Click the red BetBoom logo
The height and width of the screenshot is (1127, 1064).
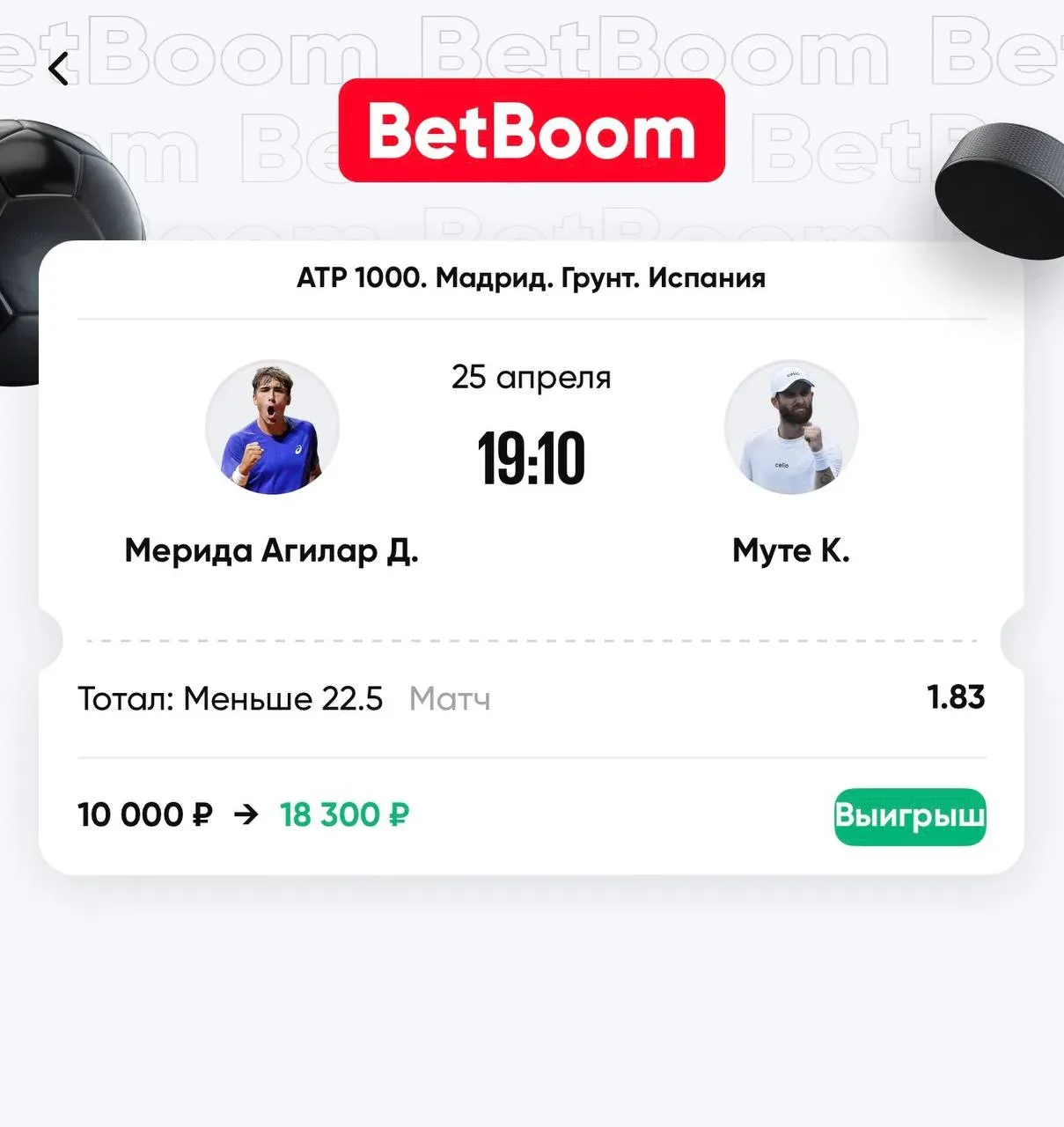coord(532,130)
